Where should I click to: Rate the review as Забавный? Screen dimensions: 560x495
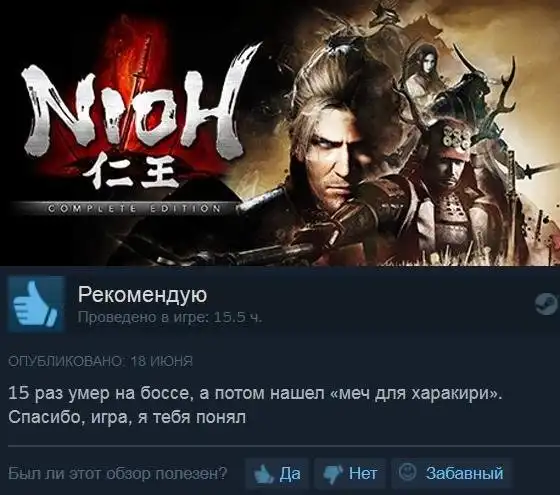451,474
